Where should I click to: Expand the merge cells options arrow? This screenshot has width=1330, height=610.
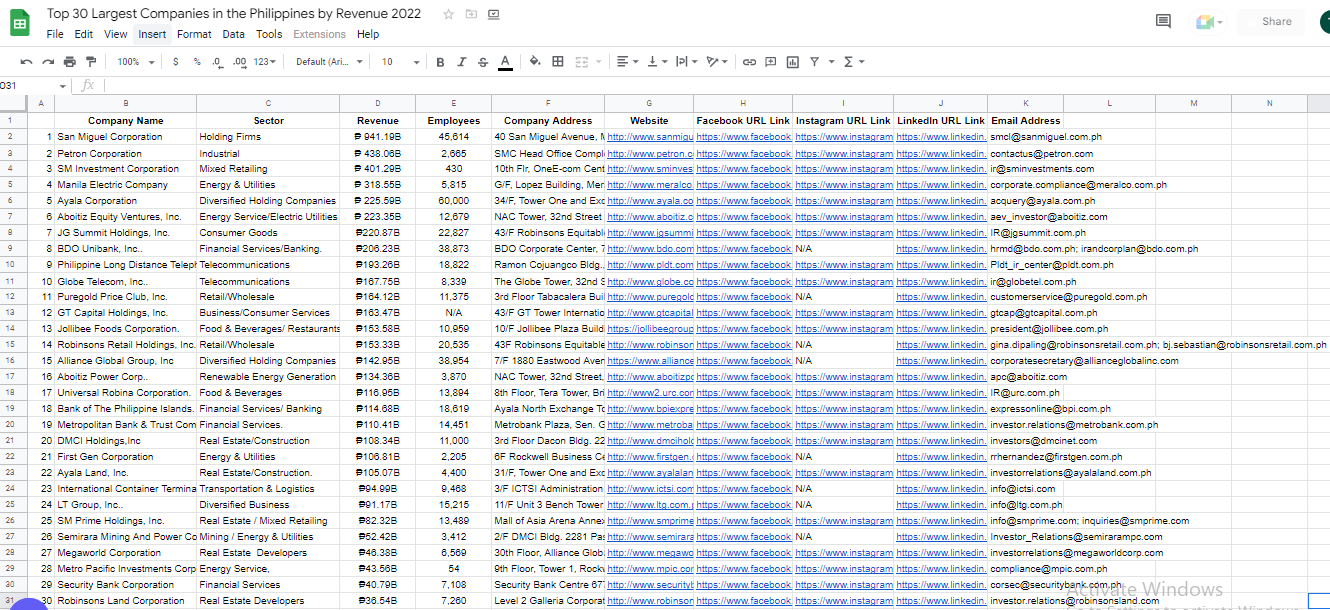(598, 62)
